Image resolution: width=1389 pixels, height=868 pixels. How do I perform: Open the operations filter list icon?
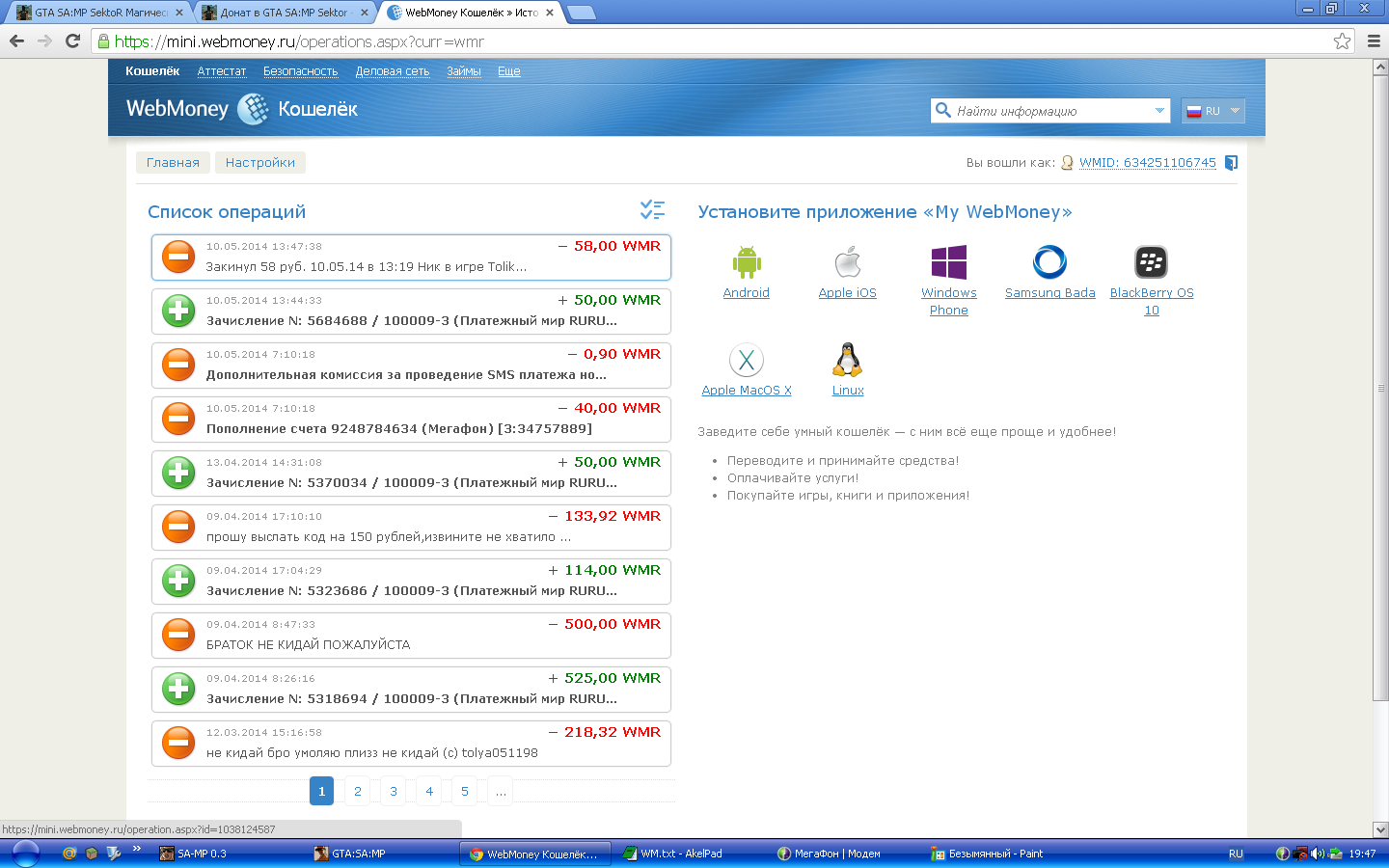(652, 209)
